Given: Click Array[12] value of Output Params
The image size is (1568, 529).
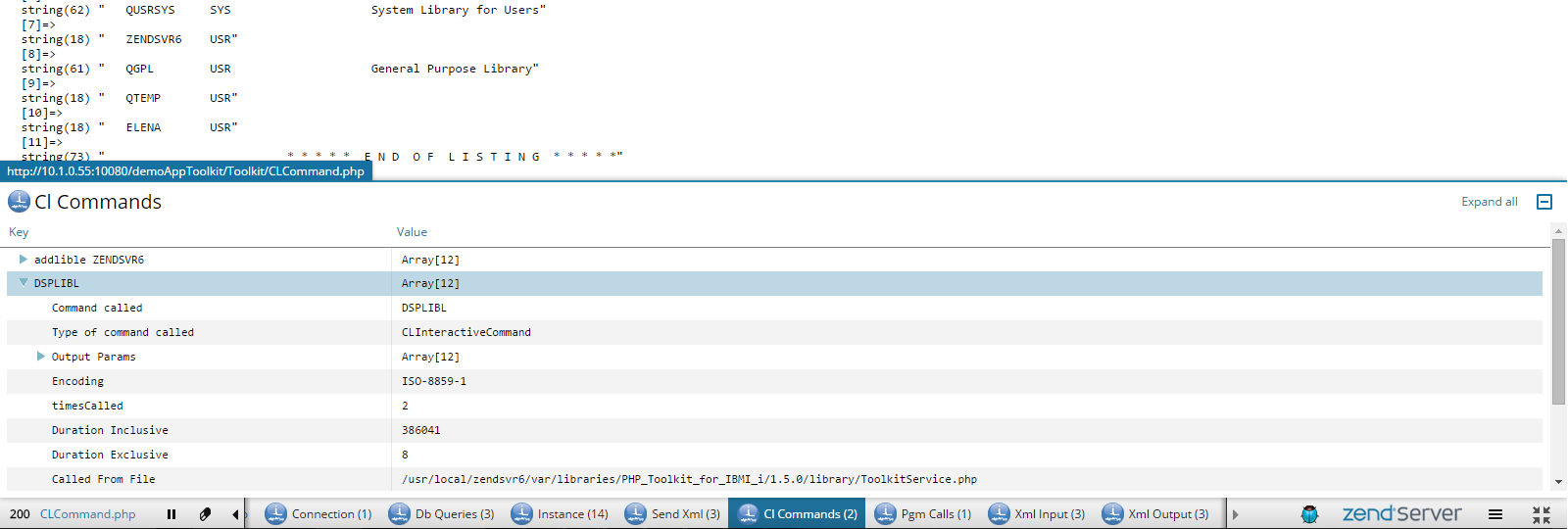Looking at the screenshot, I should tap(430, 357).
